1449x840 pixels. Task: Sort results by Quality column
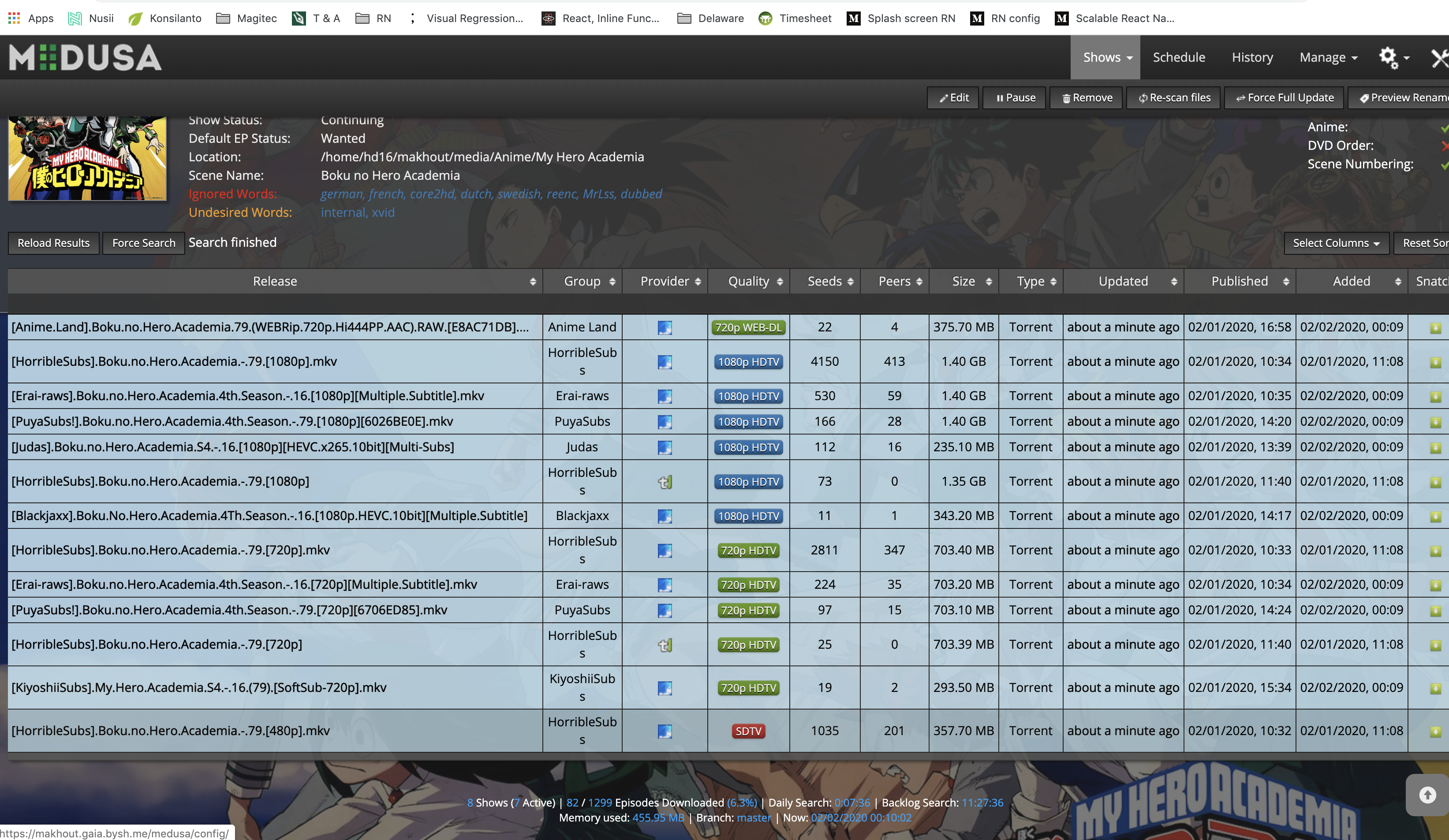(x=749, y=281)
